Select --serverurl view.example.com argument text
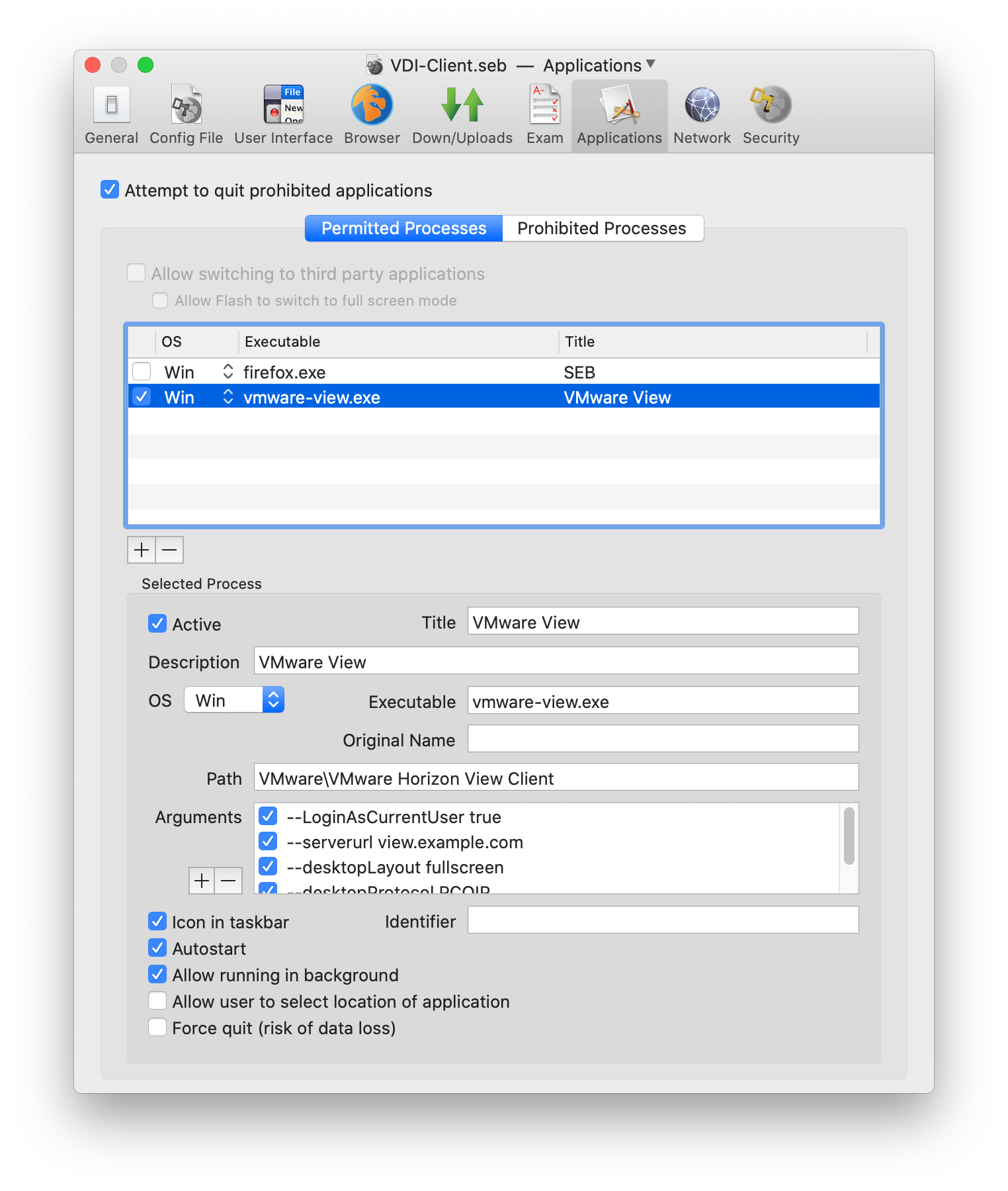Image resolution: width=1008 pixels, height=1191 pixels. click(405, 842)
